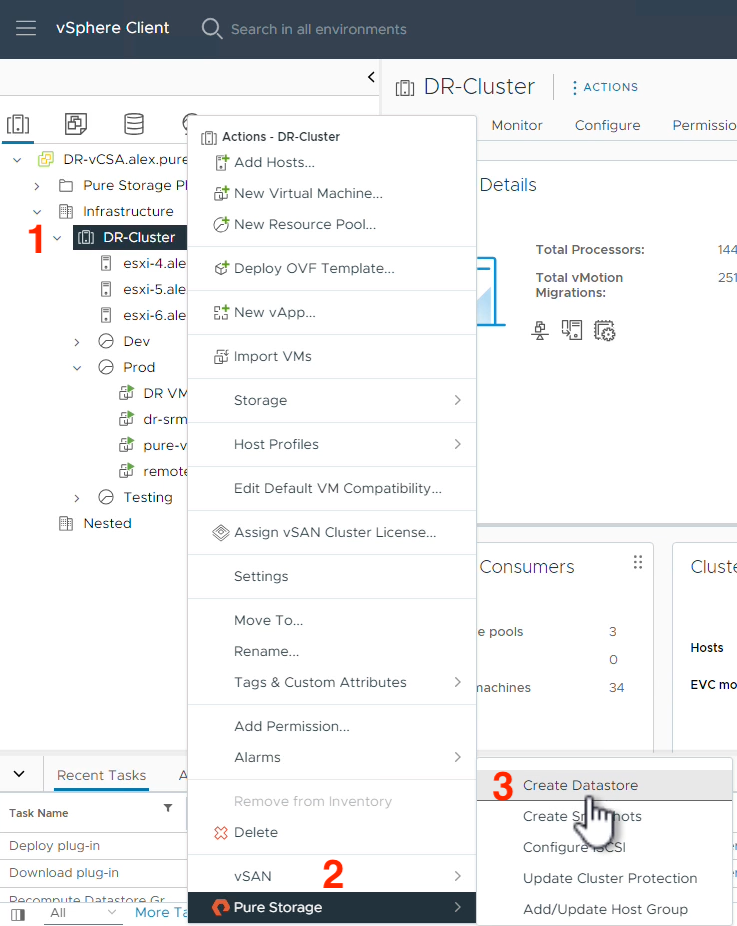Click the DR-Cluster header cluster icon
The image size is (737, 926).
click(405, 88)
